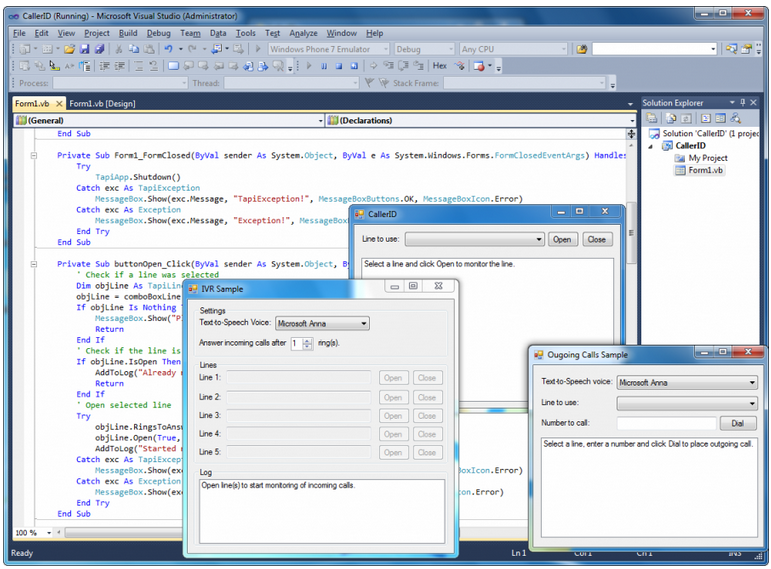Click the Step Into icon
Image resolution: width=771 pixels, height=569 pixels.
click(388, 65)
